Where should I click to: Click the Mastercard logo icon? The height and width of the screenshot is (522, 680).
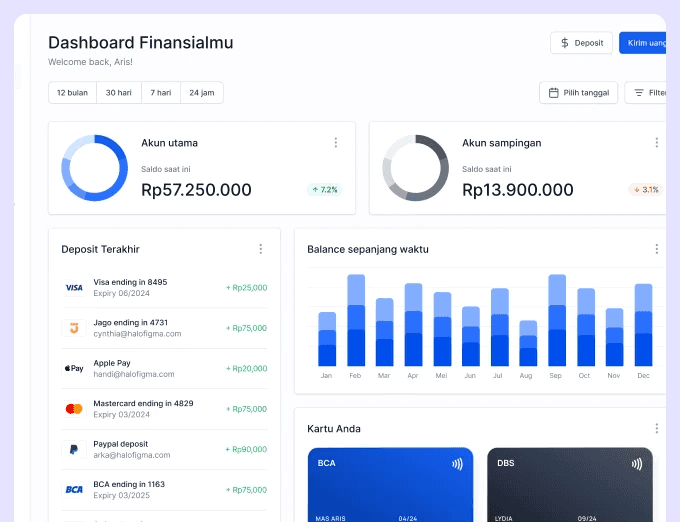tap(74, 409)
